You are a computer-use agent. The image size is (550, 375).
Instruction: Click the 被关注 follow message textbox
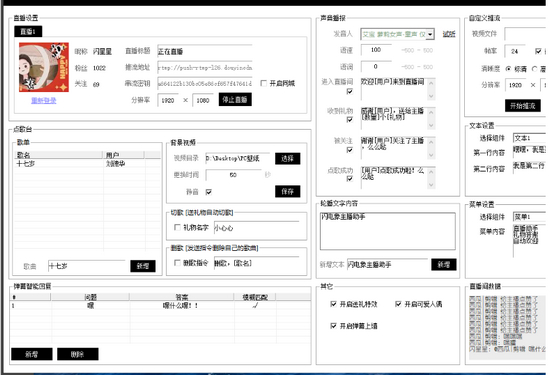394,148
